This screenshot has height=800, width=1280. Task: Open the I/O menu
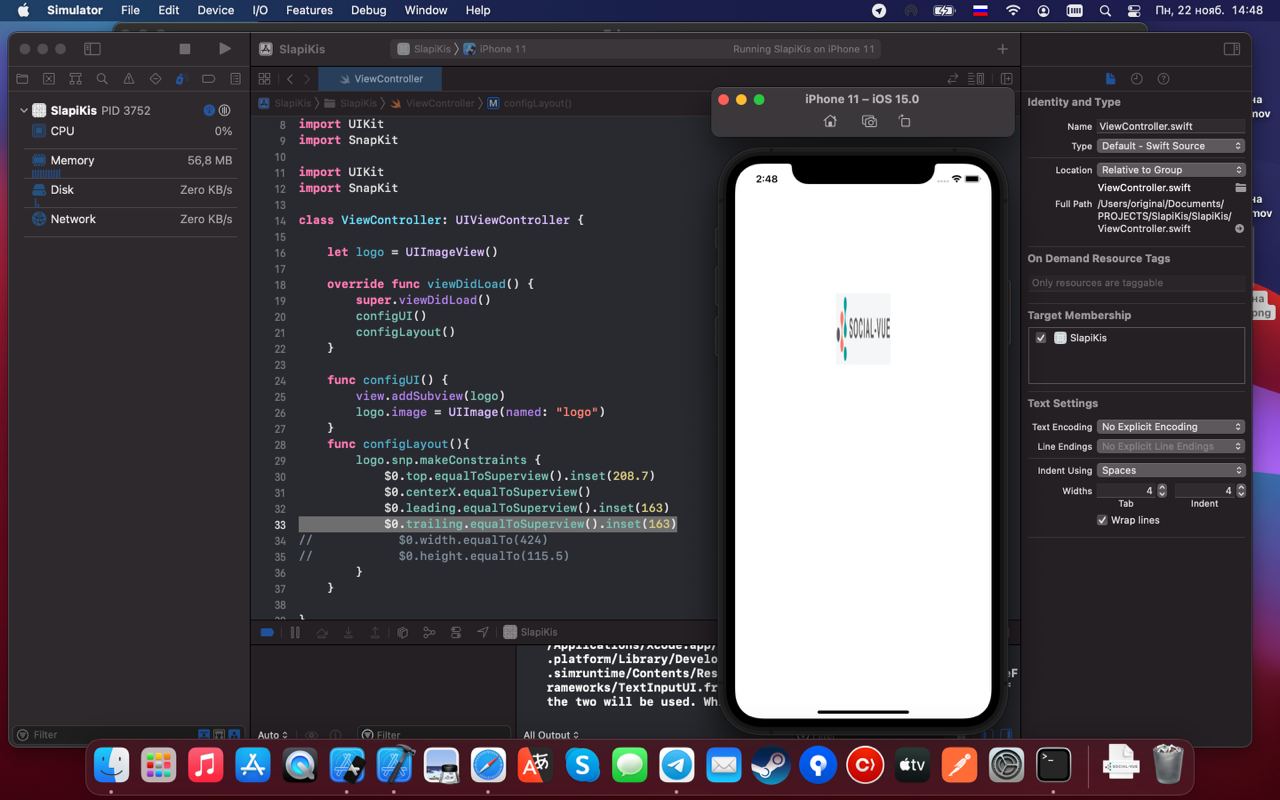click(x=260, y=10)
